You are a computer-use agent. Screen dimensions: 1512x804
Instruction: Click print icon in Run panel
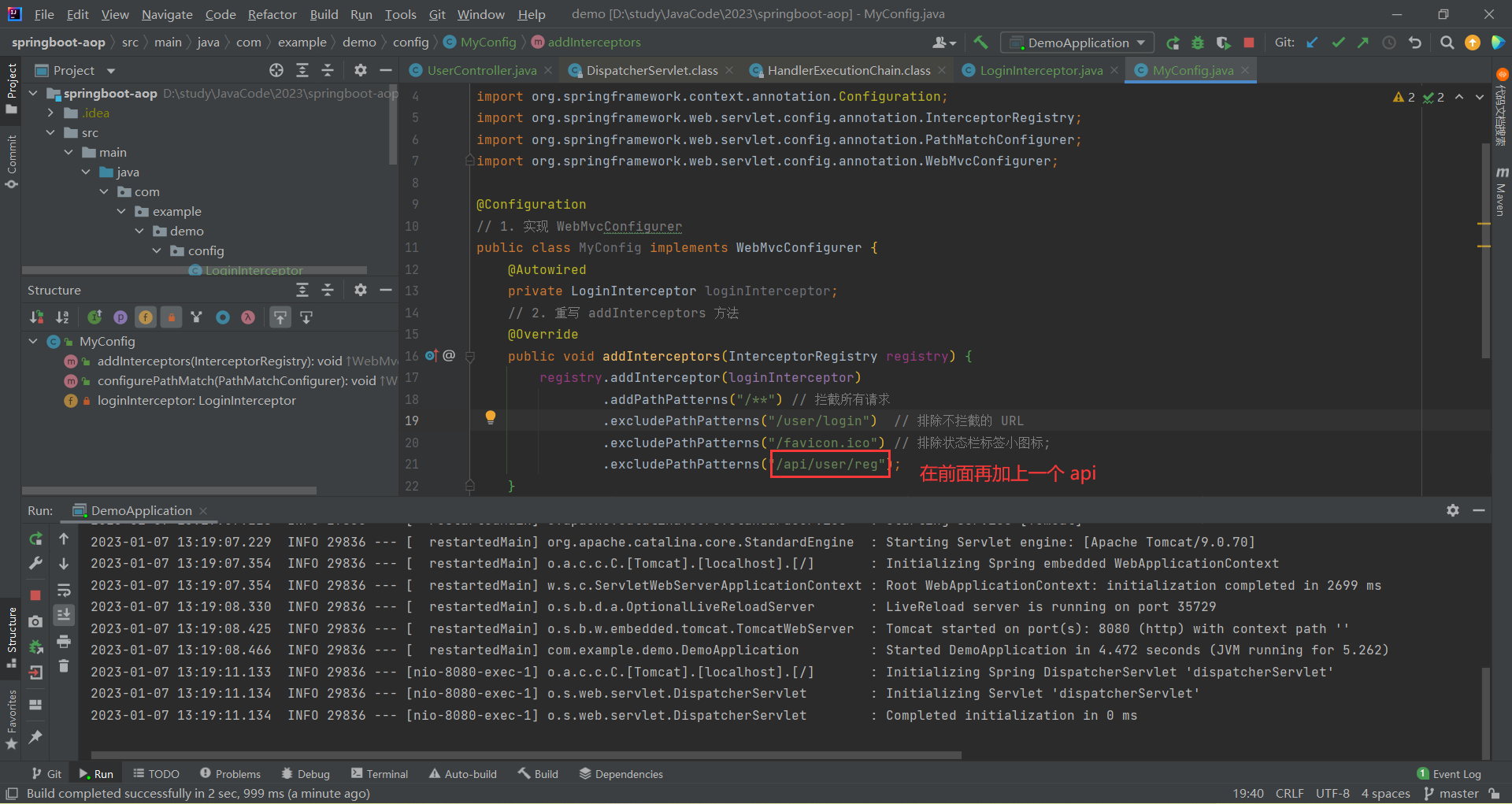tap(64, 641)
